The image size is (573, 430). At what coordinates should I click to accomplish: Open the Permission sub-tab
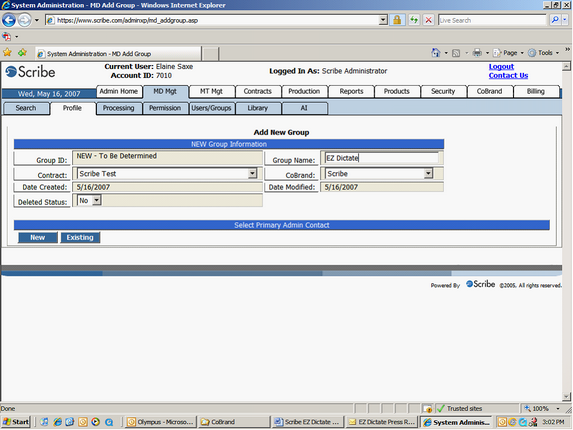165,108
